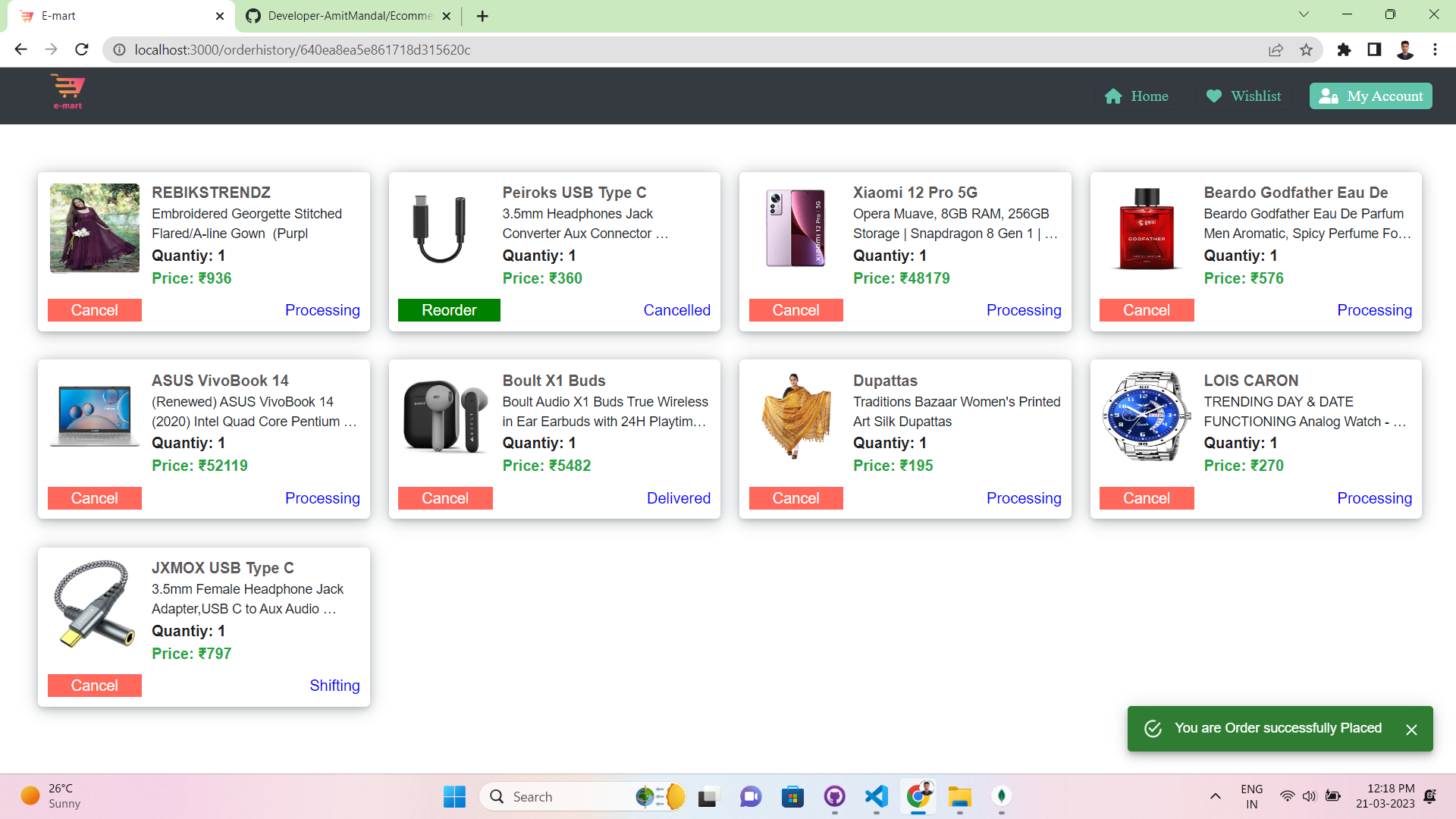
Task: Open the tab search dropdown arrow
Action: [1304, 14]
